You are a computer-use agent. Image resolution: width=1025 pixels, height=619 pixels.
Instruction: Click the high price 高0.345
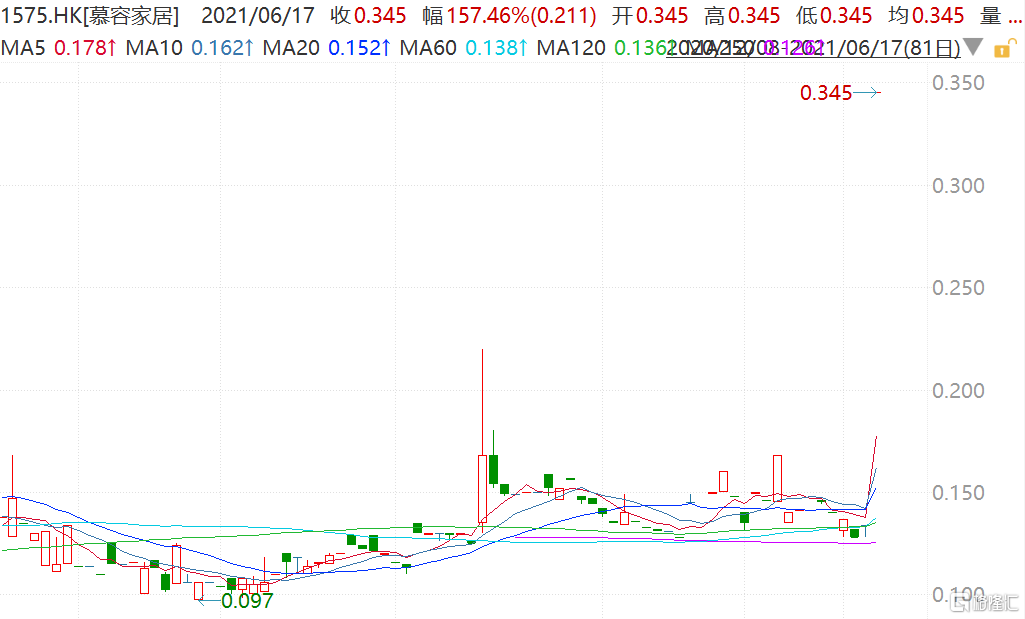[742, 16]
